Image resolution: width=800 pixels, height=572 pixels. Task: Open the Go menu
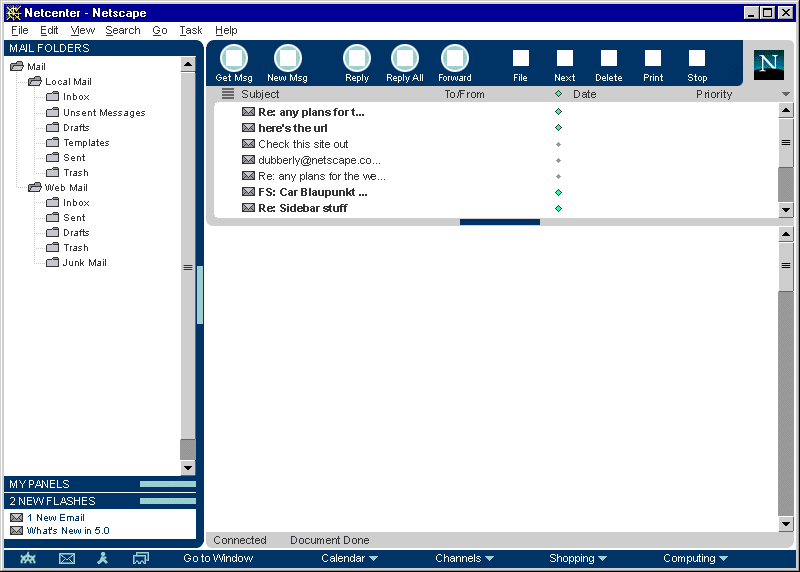pyautogui.click(x=160, y=30)
